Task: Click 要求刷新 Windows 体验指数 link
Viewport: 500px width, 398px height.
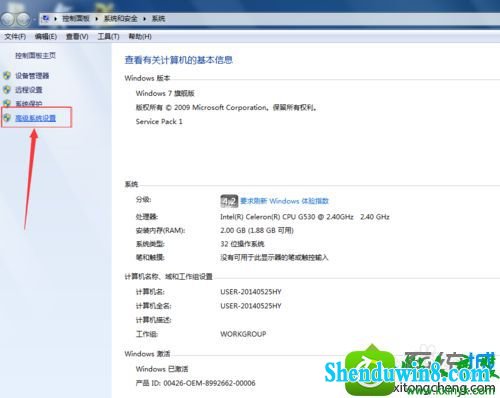Action: tap(284, 201)
